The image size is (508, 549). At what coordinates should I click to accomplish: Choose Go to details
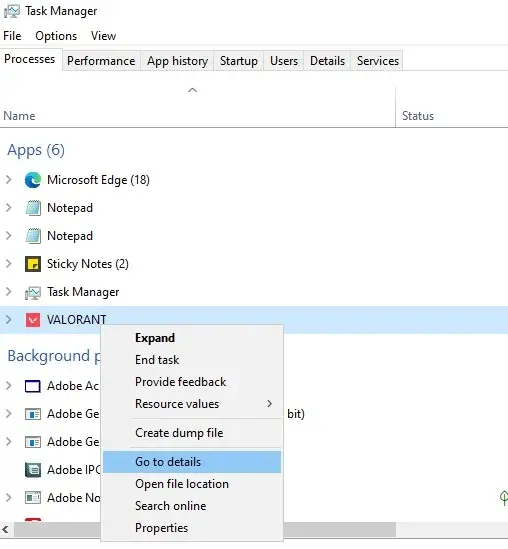point(192,462)
